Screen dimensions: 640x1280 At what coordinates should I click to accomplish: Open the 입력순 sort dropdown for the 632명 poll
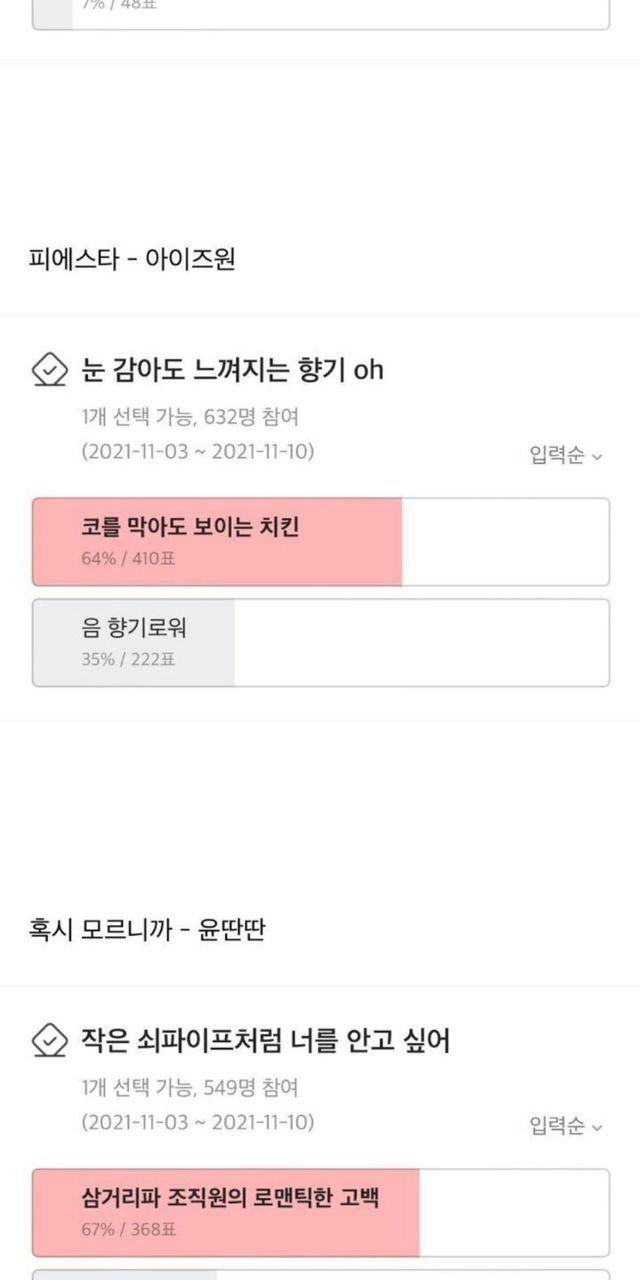[x=565, y=456]
